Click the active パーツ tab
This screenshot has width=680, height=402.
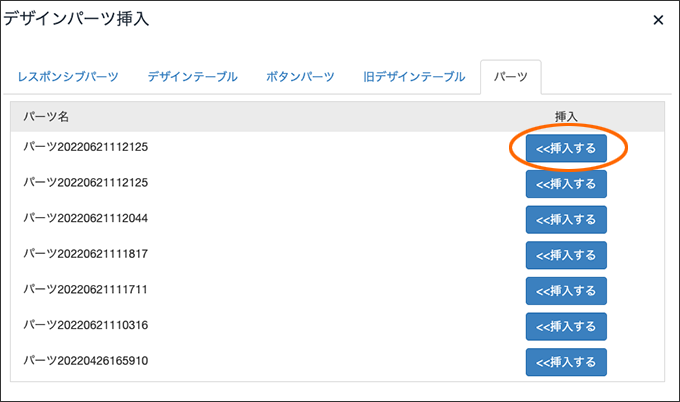pyautogui.click(x=510, y=77)
